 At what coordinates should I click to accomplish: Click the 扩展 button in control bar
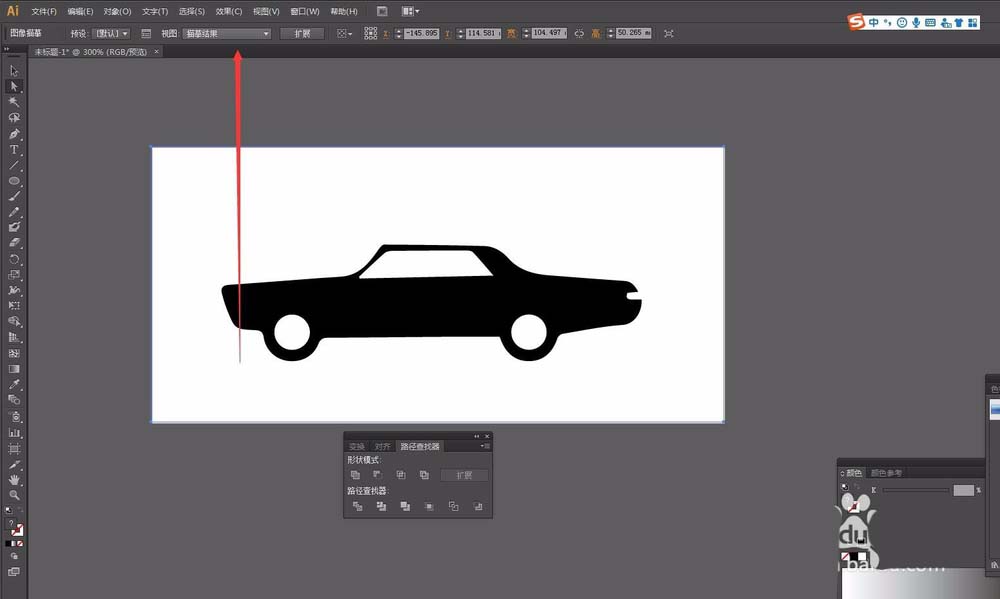[302, 33]
